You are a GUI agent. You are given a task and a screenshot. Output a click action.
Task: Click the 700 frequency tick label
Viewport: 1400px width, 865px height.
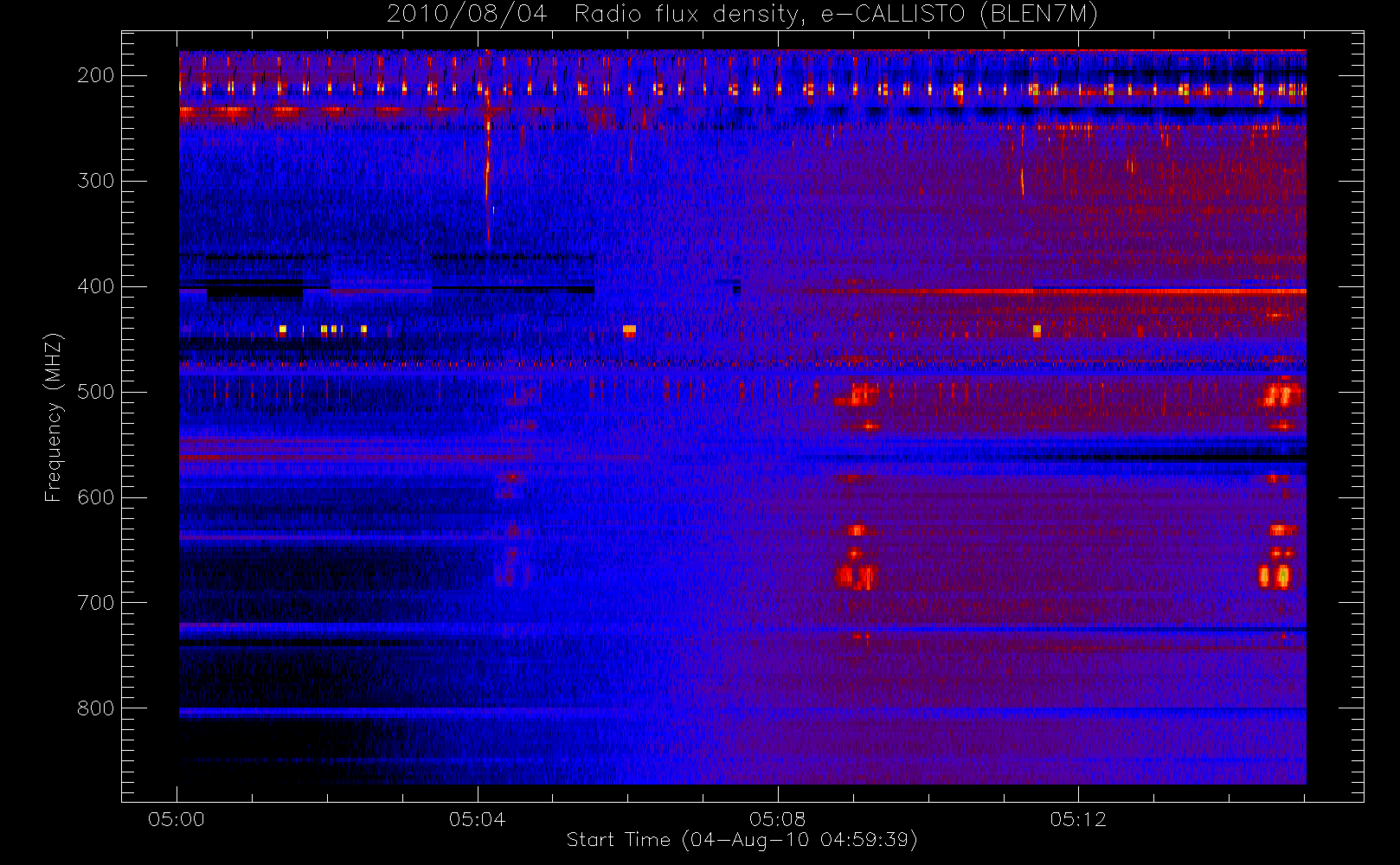click(96, 603)
